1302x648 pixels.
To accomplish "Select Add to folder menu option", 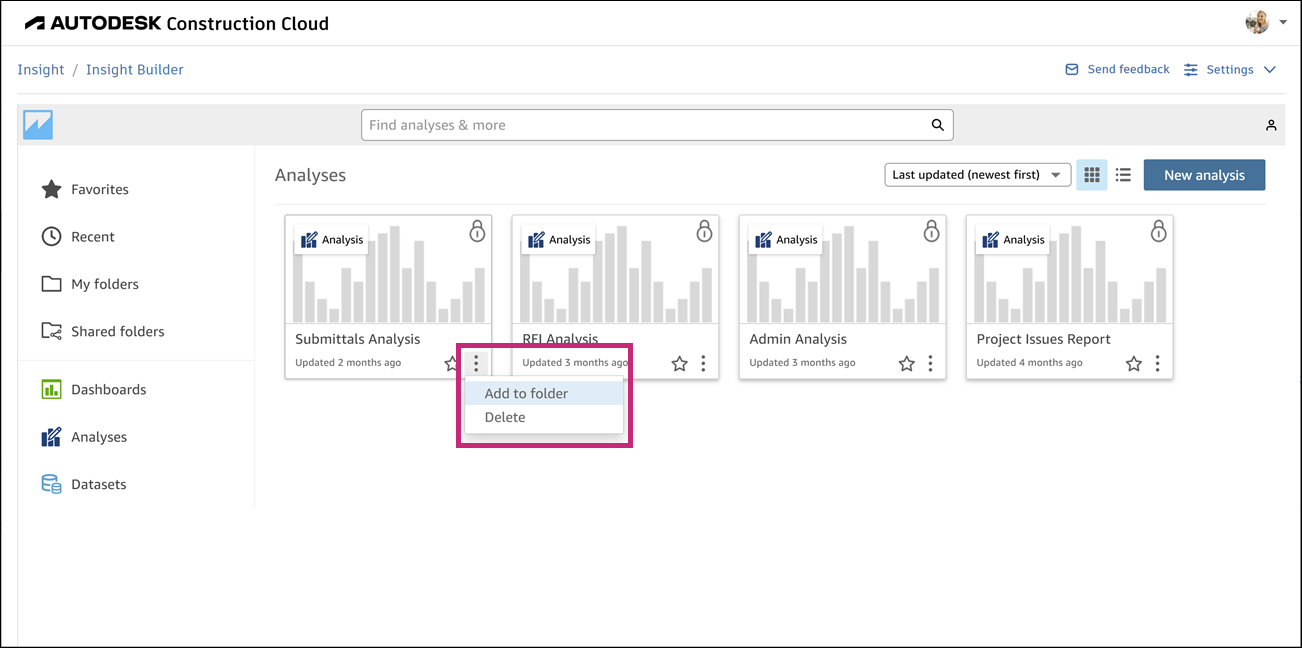I will tap(526, 393).
